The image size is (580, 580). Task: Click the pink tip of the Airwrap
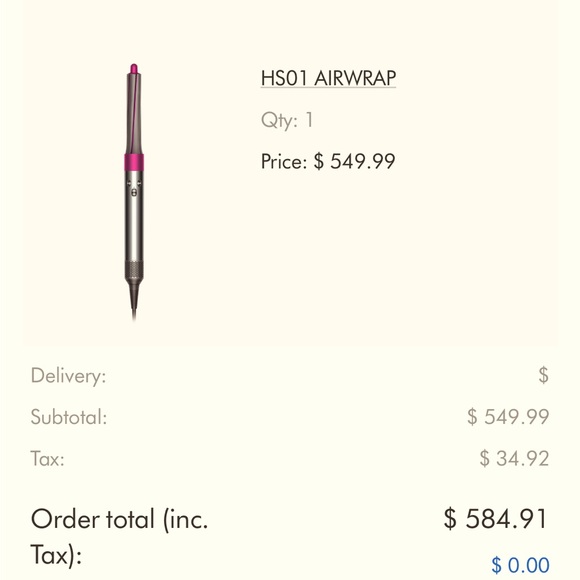(x=134, y=69)
